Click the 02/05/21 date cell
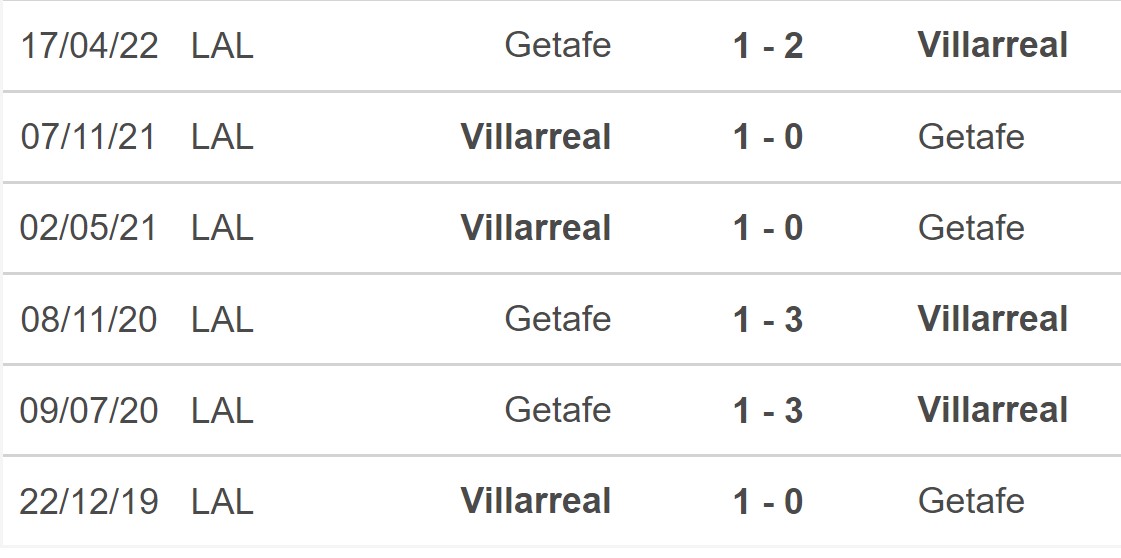 click(x=89, y=228)
